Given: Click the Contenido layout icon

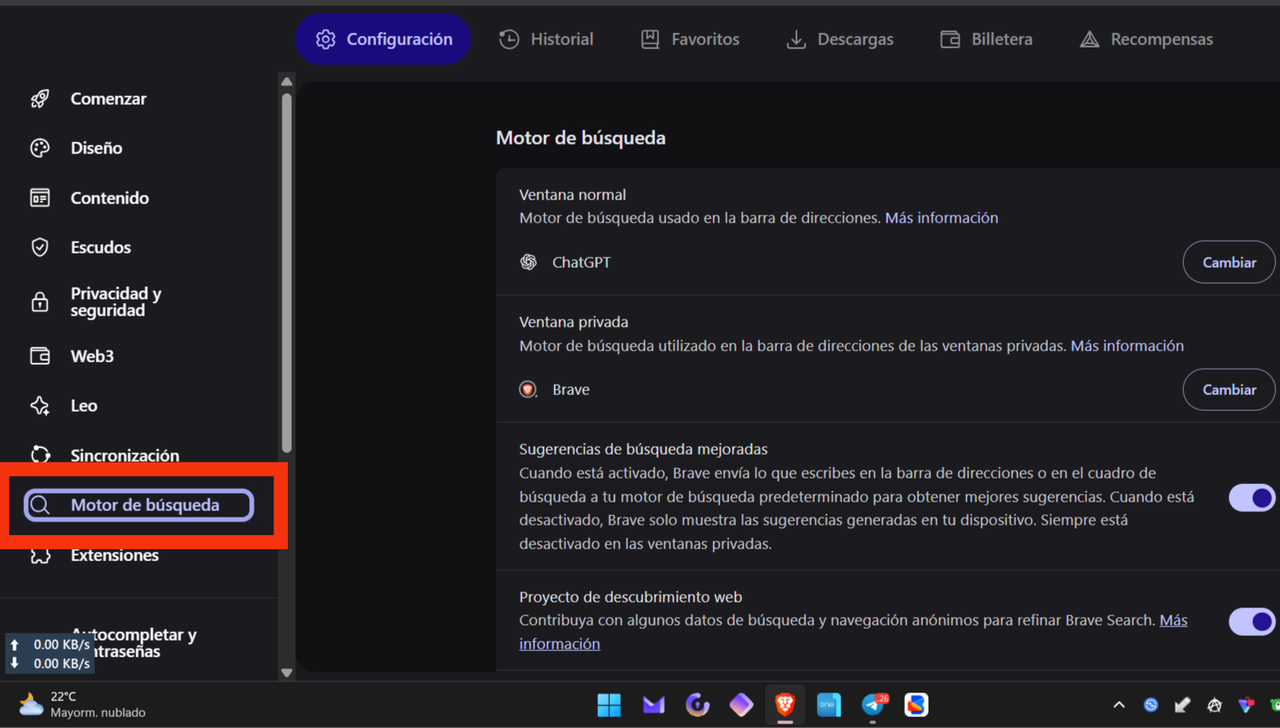Looking at the screenshot, I should click(x=40, y=198).
